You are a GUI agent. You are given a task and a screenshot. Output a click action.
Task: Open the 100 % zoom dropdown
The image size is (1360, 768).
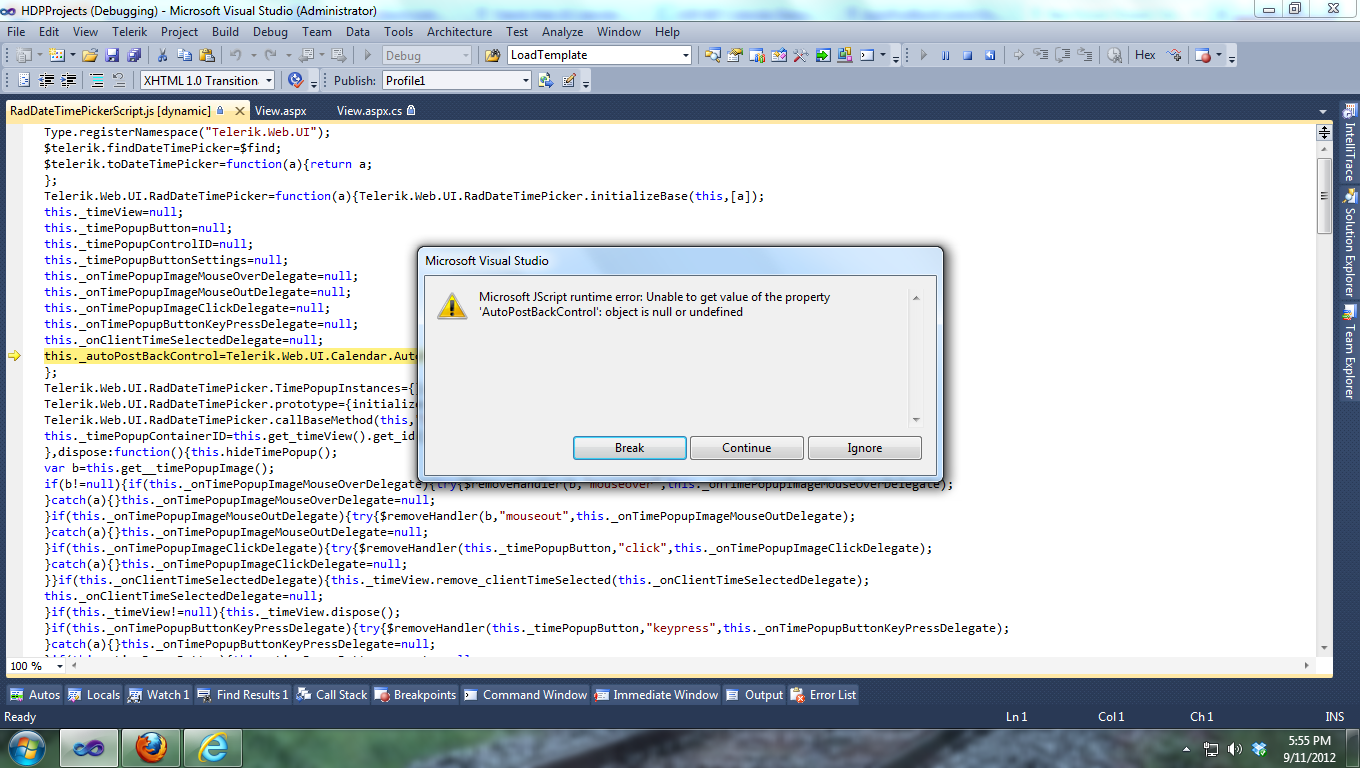click(x=60, y=666)
